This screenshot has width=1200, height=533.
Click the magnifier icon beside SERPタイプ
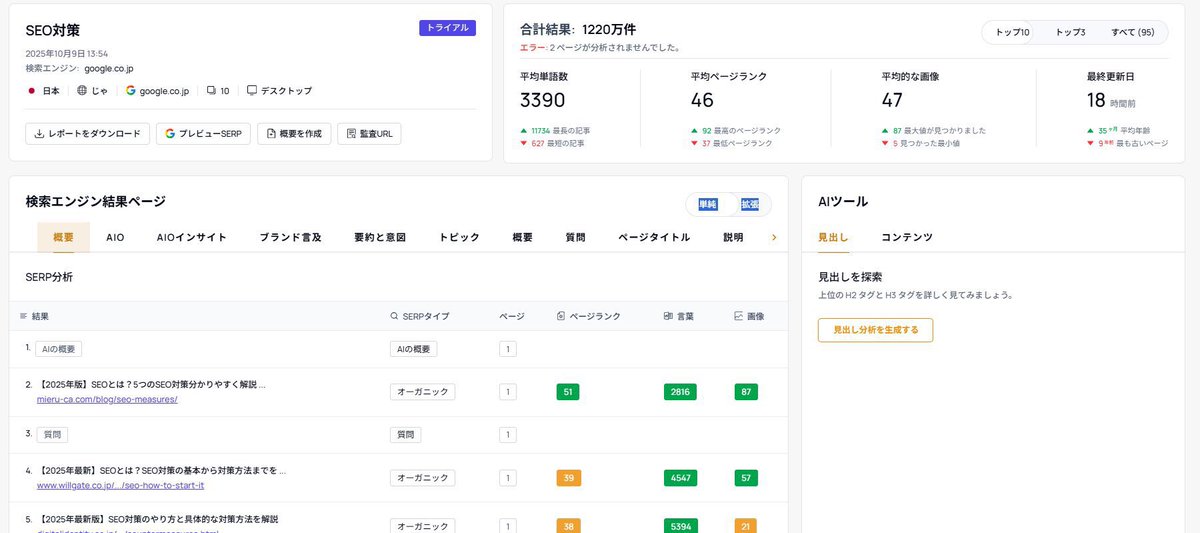tap(395, 316)
